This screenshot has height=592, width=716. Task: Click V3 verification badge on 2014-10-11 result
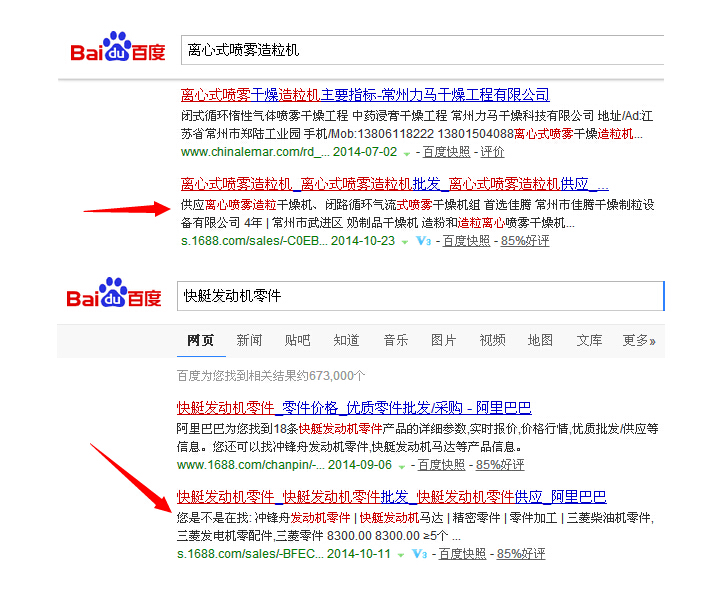420,554
